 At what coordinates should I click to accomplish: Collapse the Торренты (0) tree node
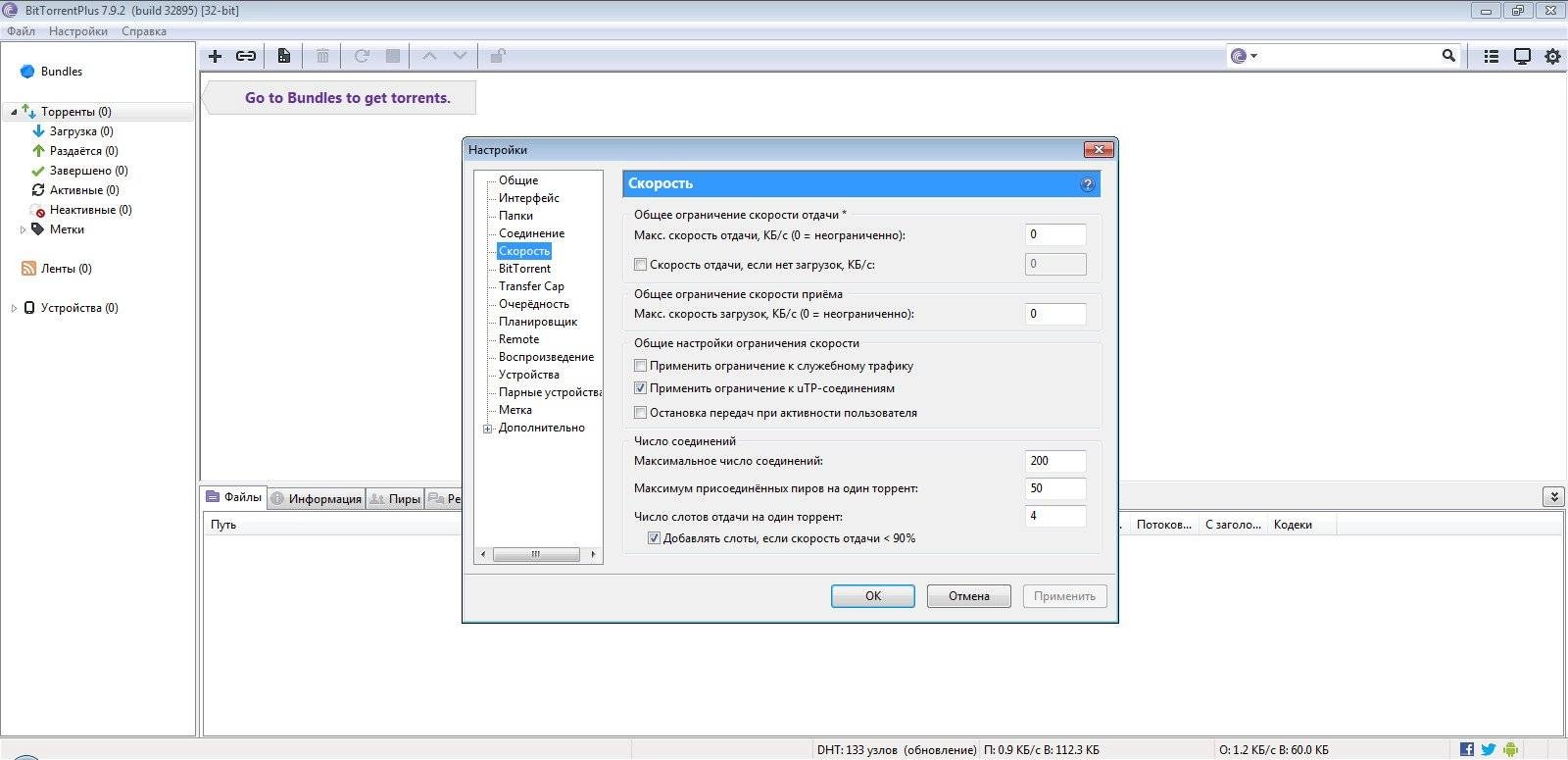pyautogui.click(x=14, y=112)
